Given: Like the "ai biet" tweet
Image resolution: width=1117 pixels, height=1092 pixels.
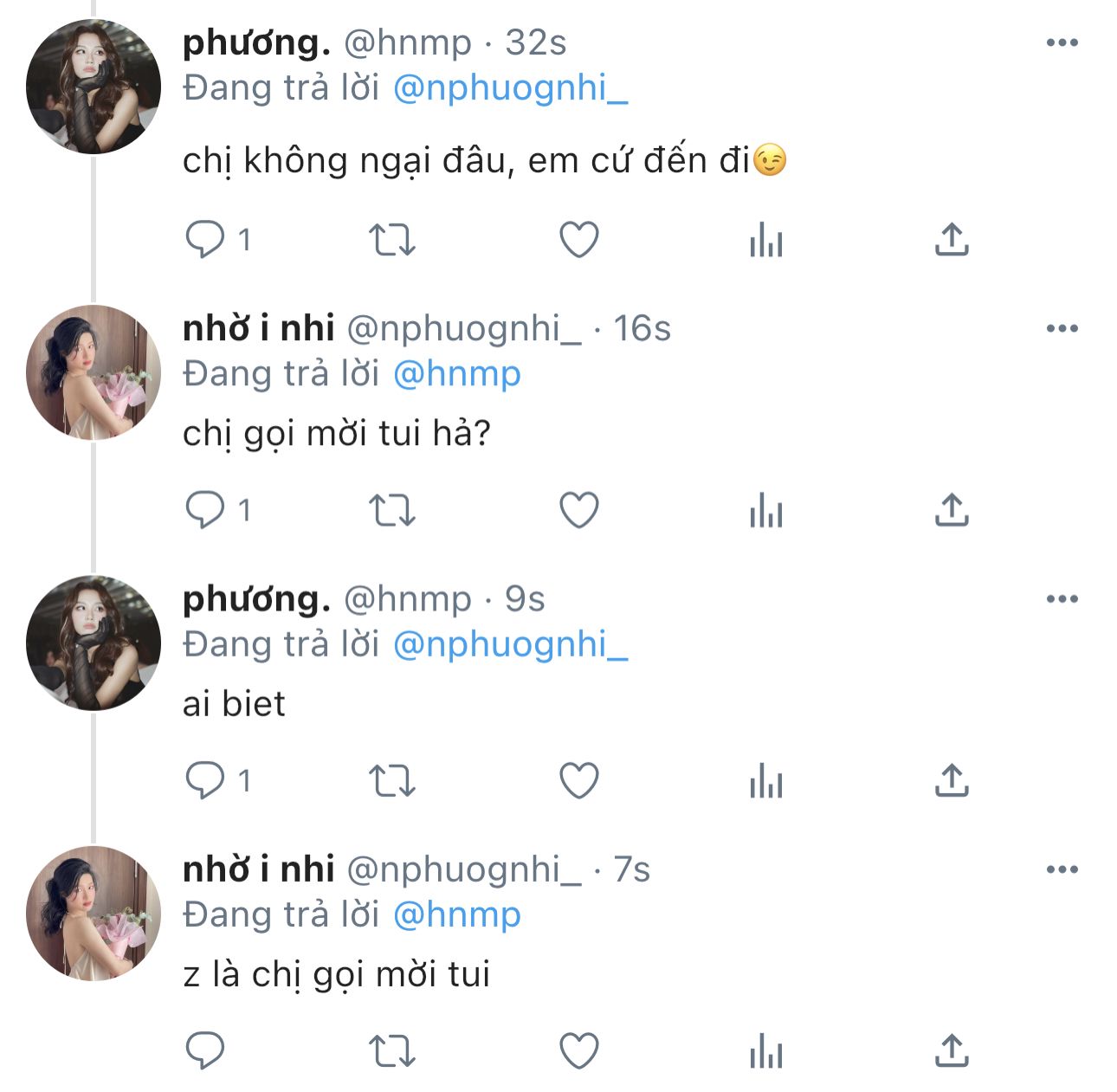Looking at the screenshot, I should (x=579, y=781).
